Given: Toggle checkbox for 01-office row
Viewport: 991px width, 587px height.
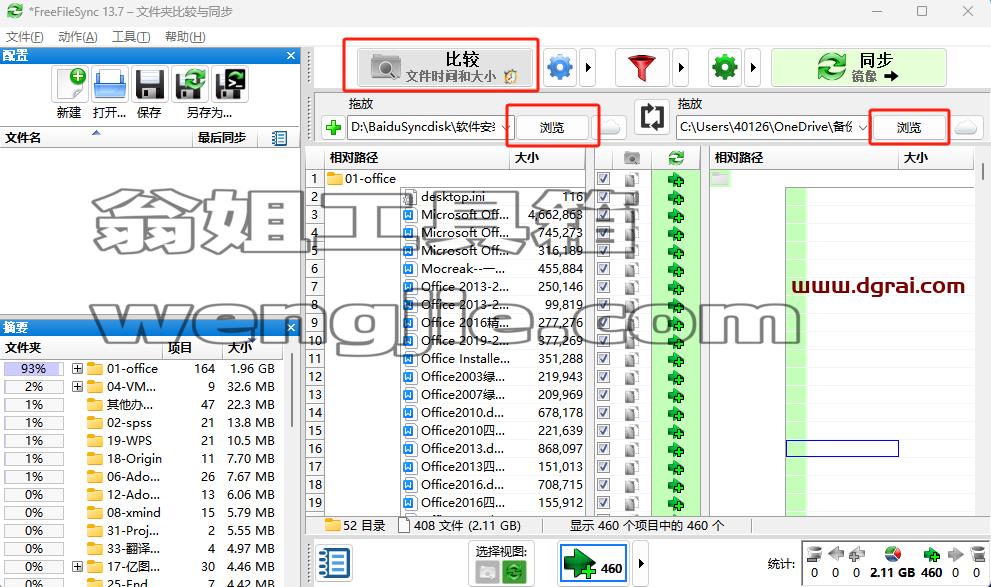Looking at the screenshot, I should tap(604, 179).
